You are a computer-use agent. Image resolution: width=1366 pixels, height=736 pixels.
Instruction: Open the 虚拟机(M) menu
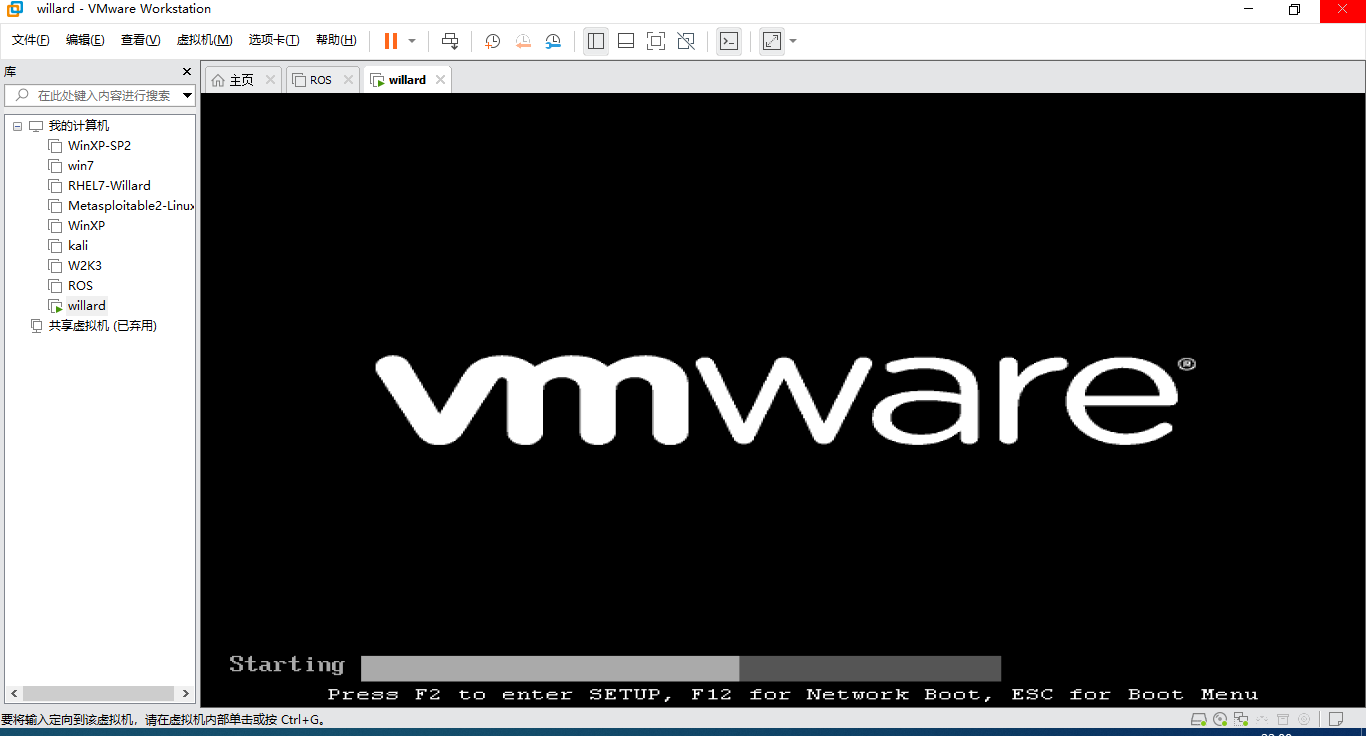point(204,40)
